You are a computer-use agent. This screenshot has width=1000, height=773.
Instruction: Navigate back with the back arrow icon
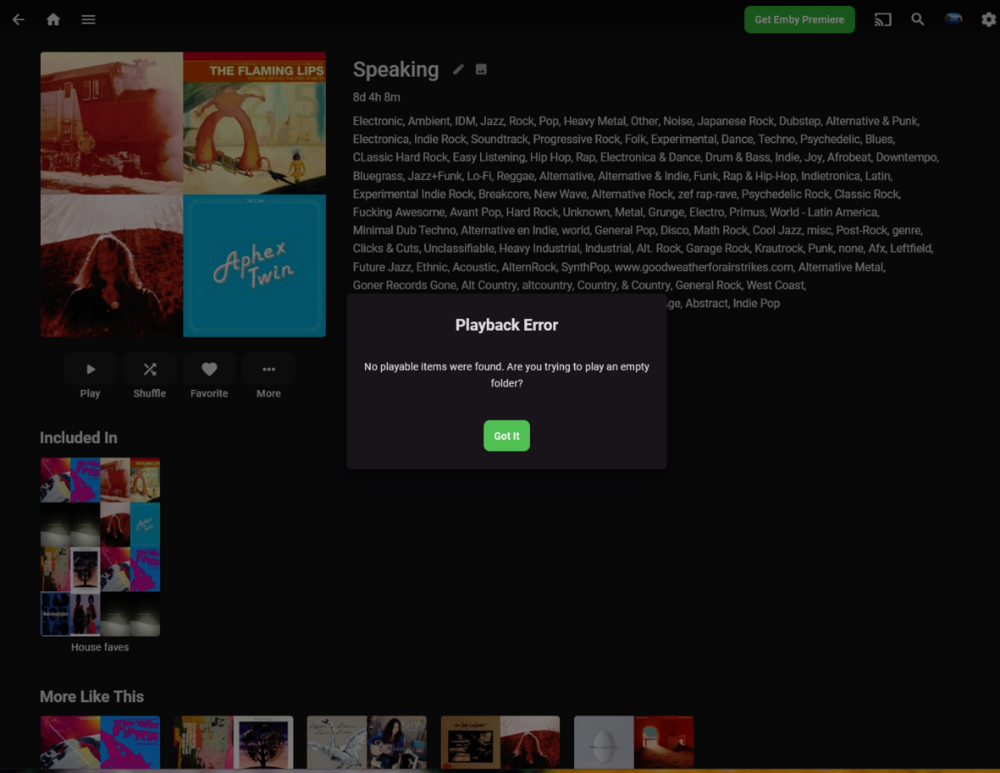pyautogui.click(x=18, y=19)
